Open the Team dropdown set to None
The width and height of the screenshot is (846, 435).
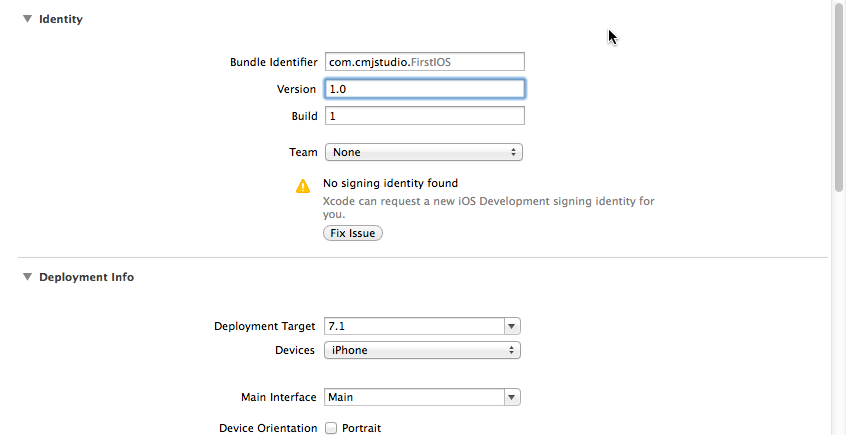tap(422, 152)
